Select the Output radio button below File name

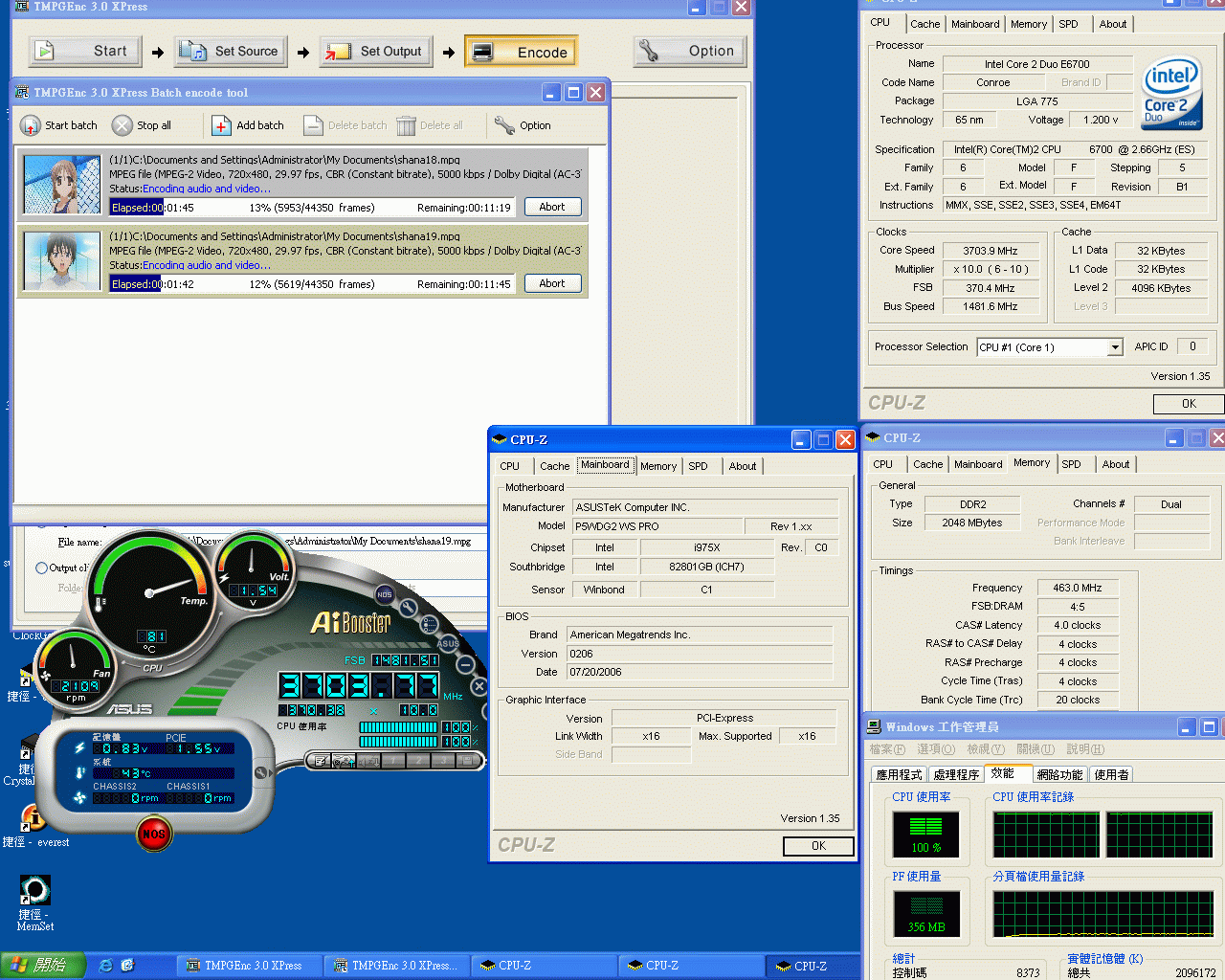point(41,568)
